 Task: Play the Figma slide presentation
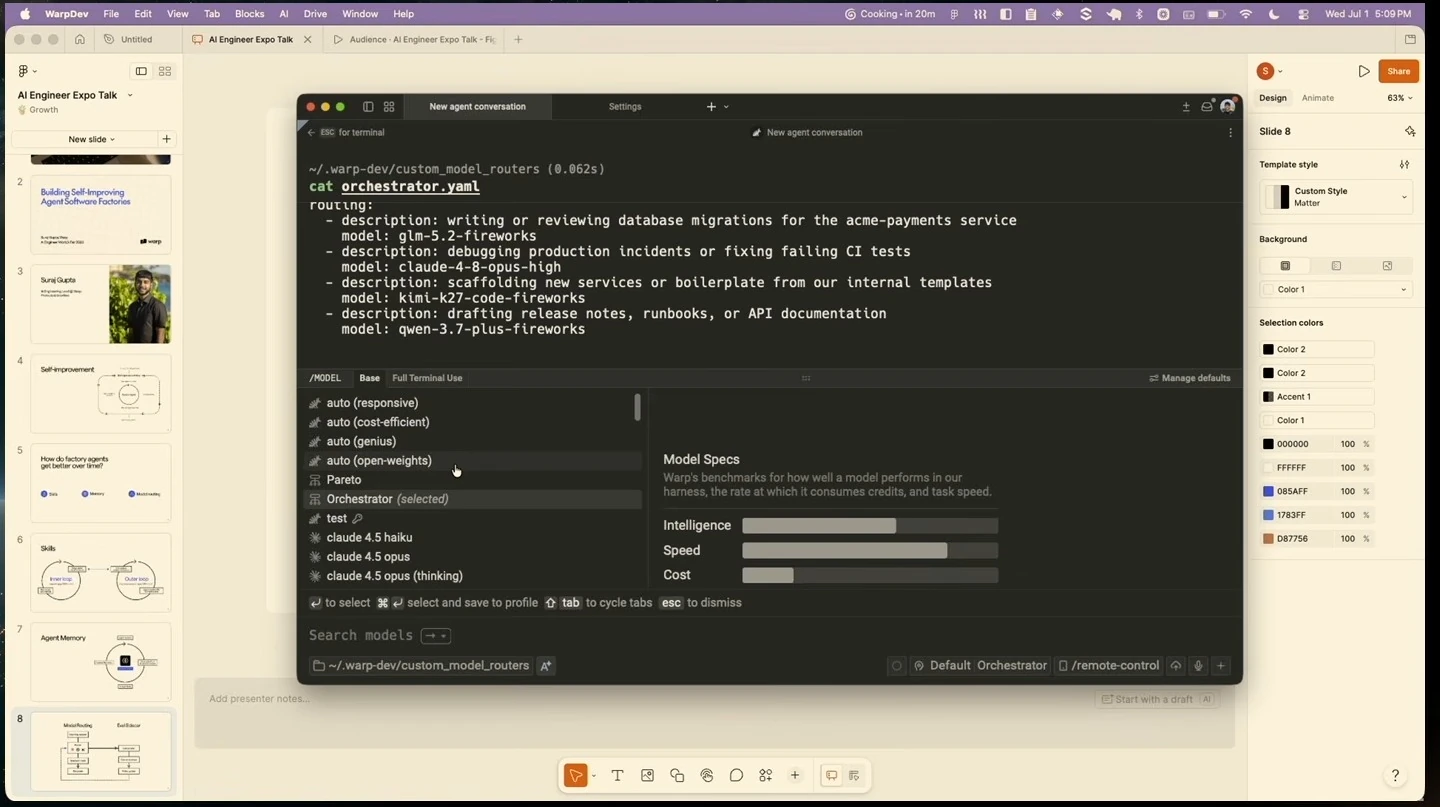pos(1364,71)
